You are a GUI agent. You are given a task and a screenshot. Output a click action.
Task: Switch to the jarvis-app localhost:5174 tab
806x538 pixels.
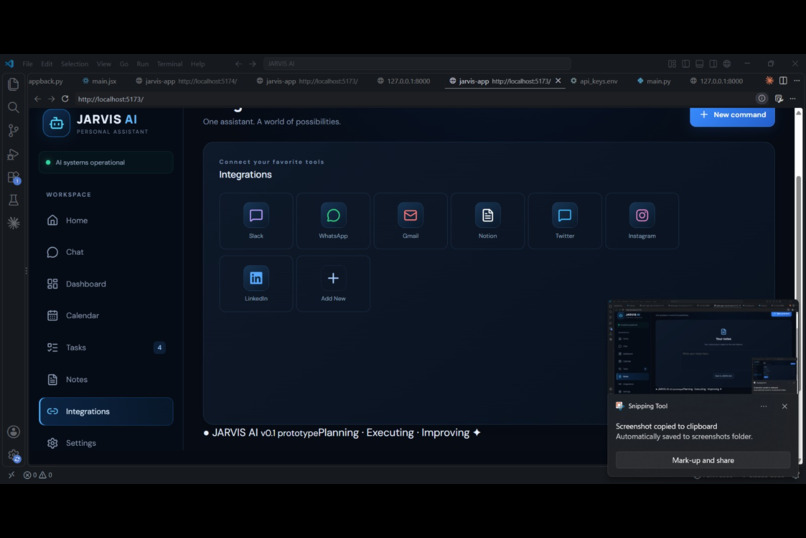click(188, 81)
